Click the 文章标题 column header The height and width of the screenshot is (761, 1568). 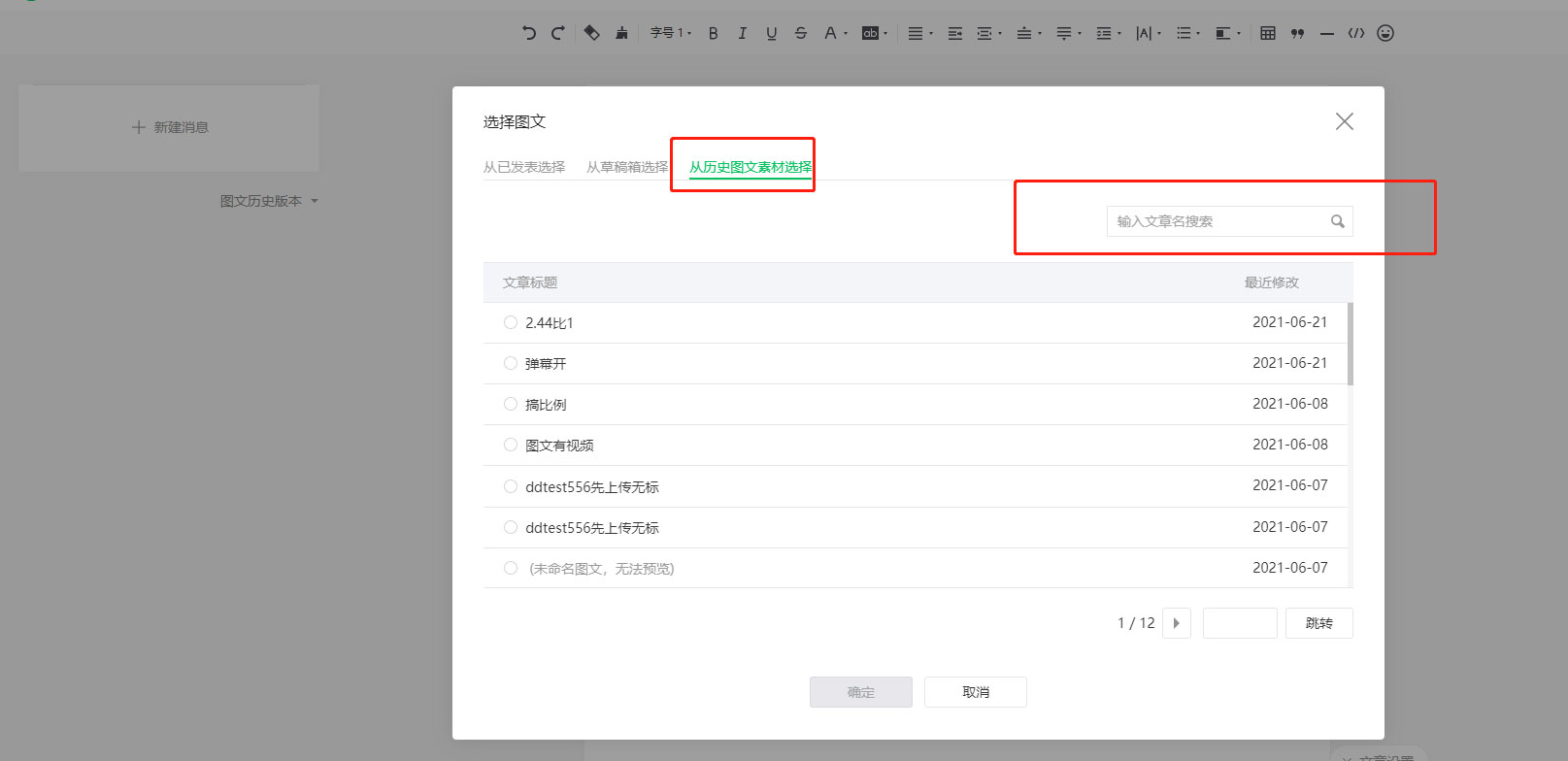[530, 282]
